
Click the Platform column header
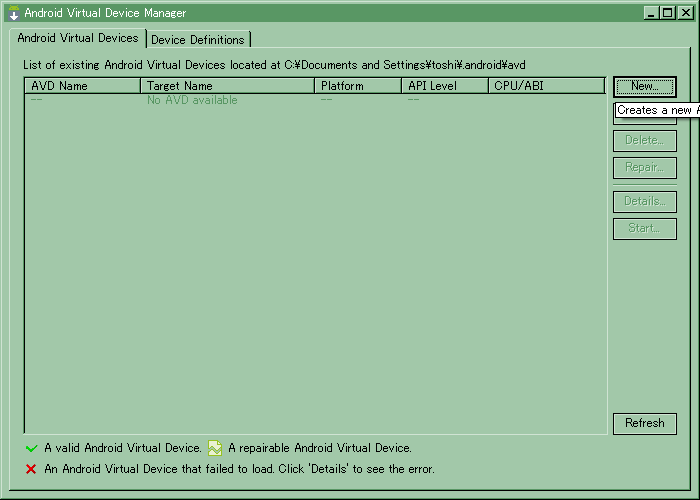point(358,86)
